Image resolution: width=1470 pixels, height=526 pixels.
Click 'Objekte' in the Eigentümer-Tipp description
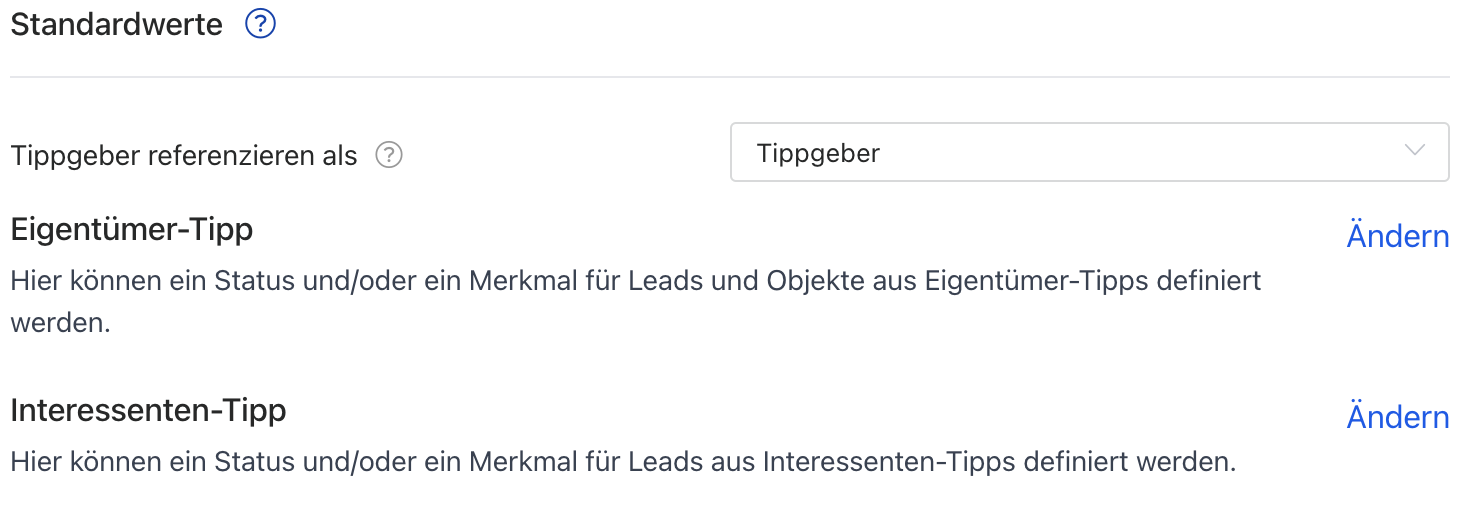[812, 280]
